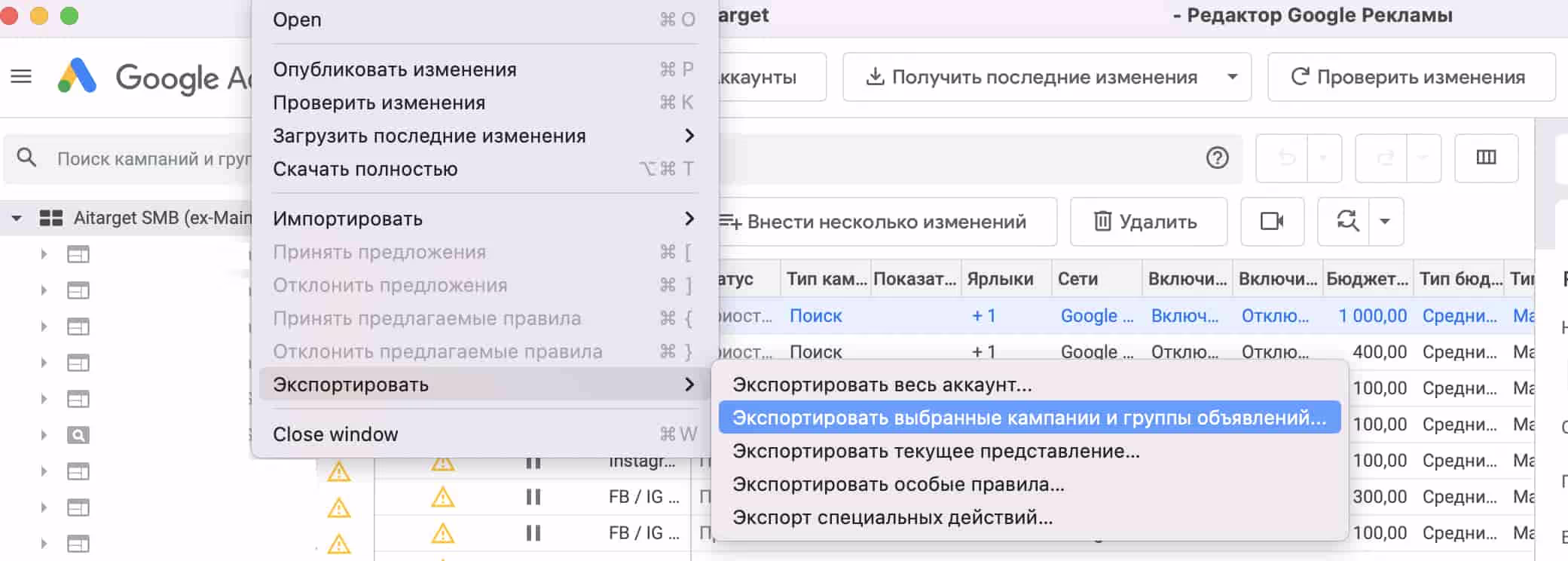
Task: Click the search magnifier icon
Action: pos(26,158)
